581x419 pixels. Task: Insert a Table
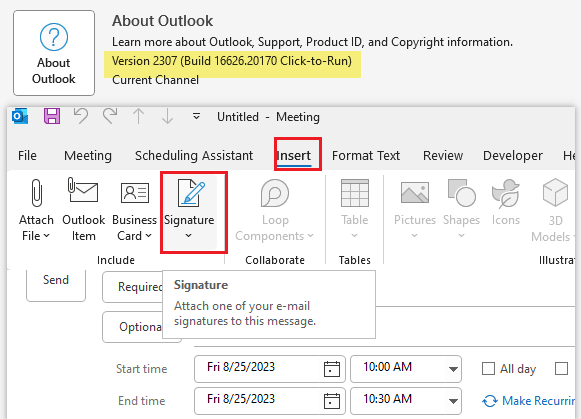click(355, 210)
